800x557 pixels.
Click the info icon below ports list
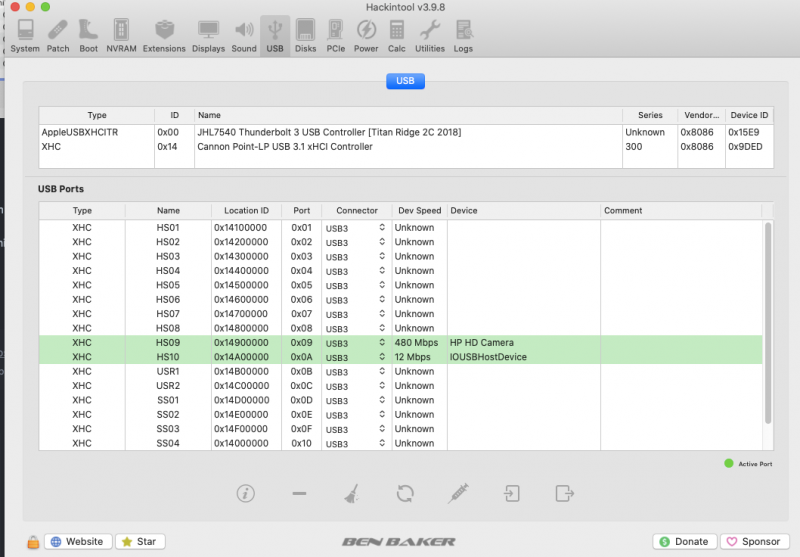pyautogui.click(x=246, y=493)
